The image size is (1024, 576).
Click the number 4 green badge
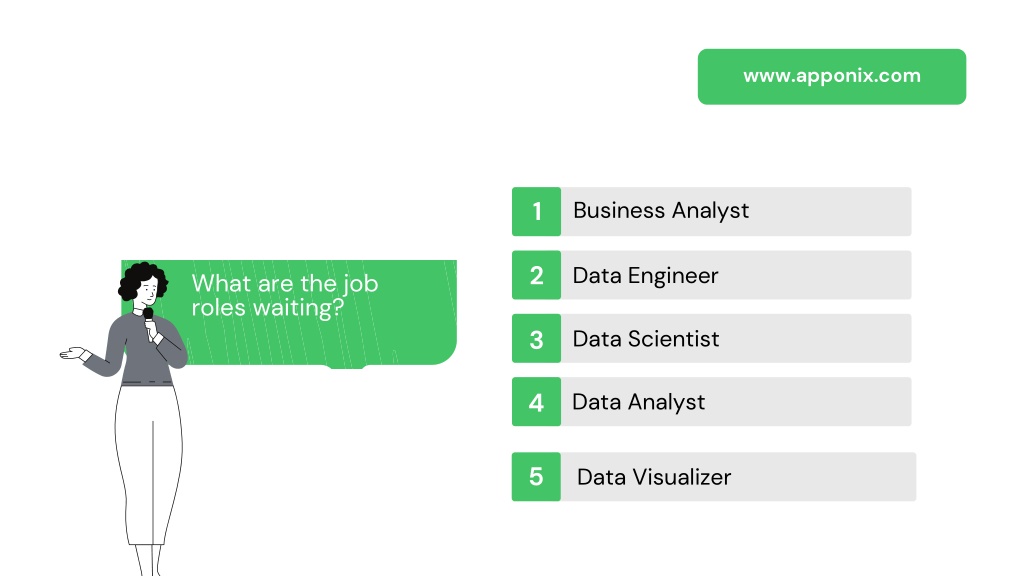coord(536,402)
